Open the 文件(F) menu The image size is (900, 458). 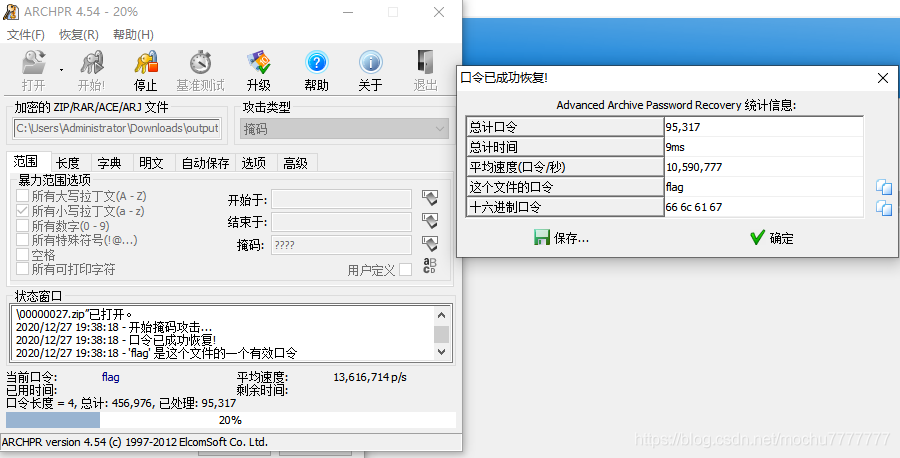[x=26, y=35]
